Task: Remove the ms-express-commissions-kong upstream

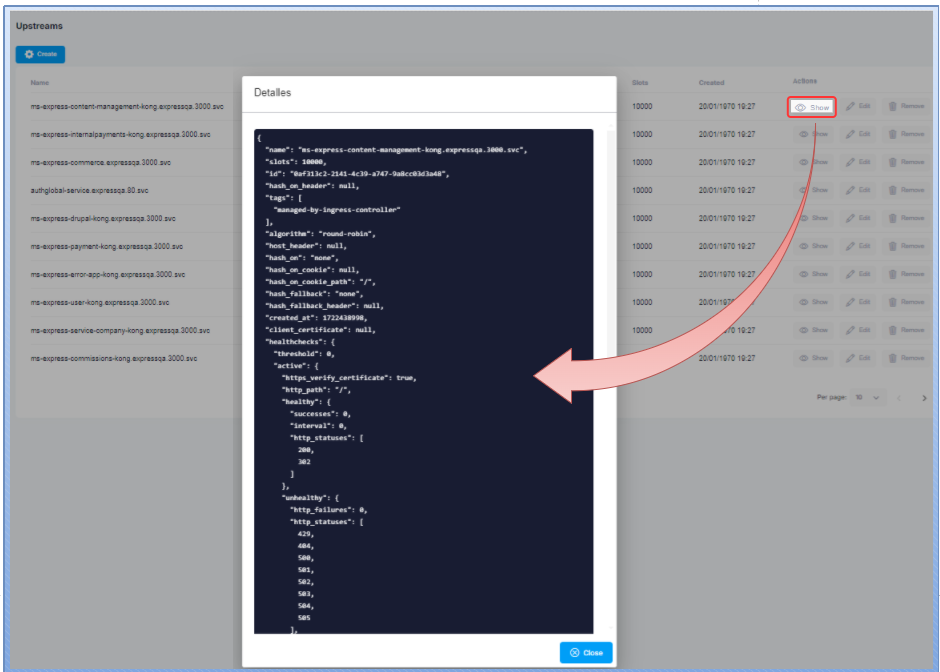Action: click(906, 358)
